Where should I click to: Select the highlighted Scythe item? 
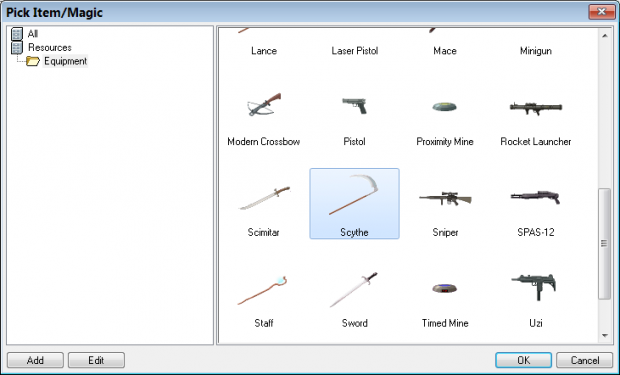click(x=354, y=203)
